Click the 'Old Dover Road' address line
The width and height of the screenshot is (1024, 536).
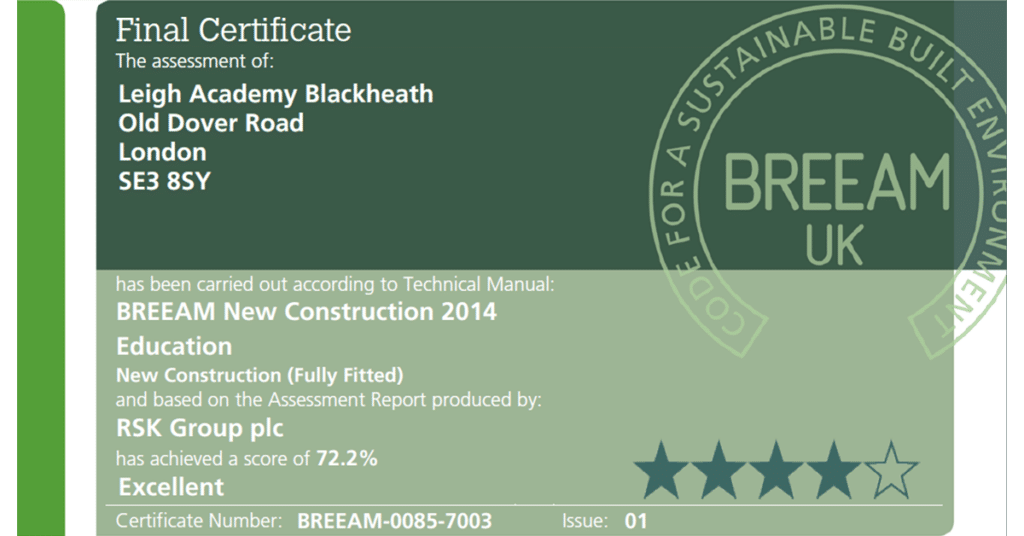coord(211,123)
